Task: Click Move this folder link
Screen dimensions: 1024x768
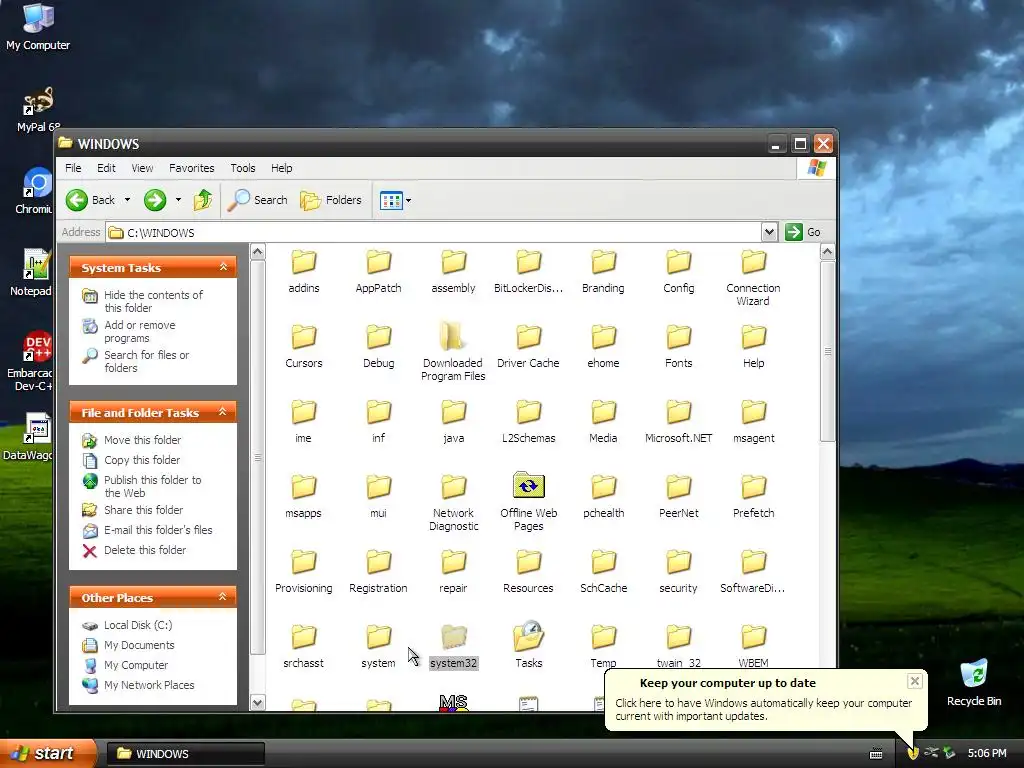Action: [142, 440]
